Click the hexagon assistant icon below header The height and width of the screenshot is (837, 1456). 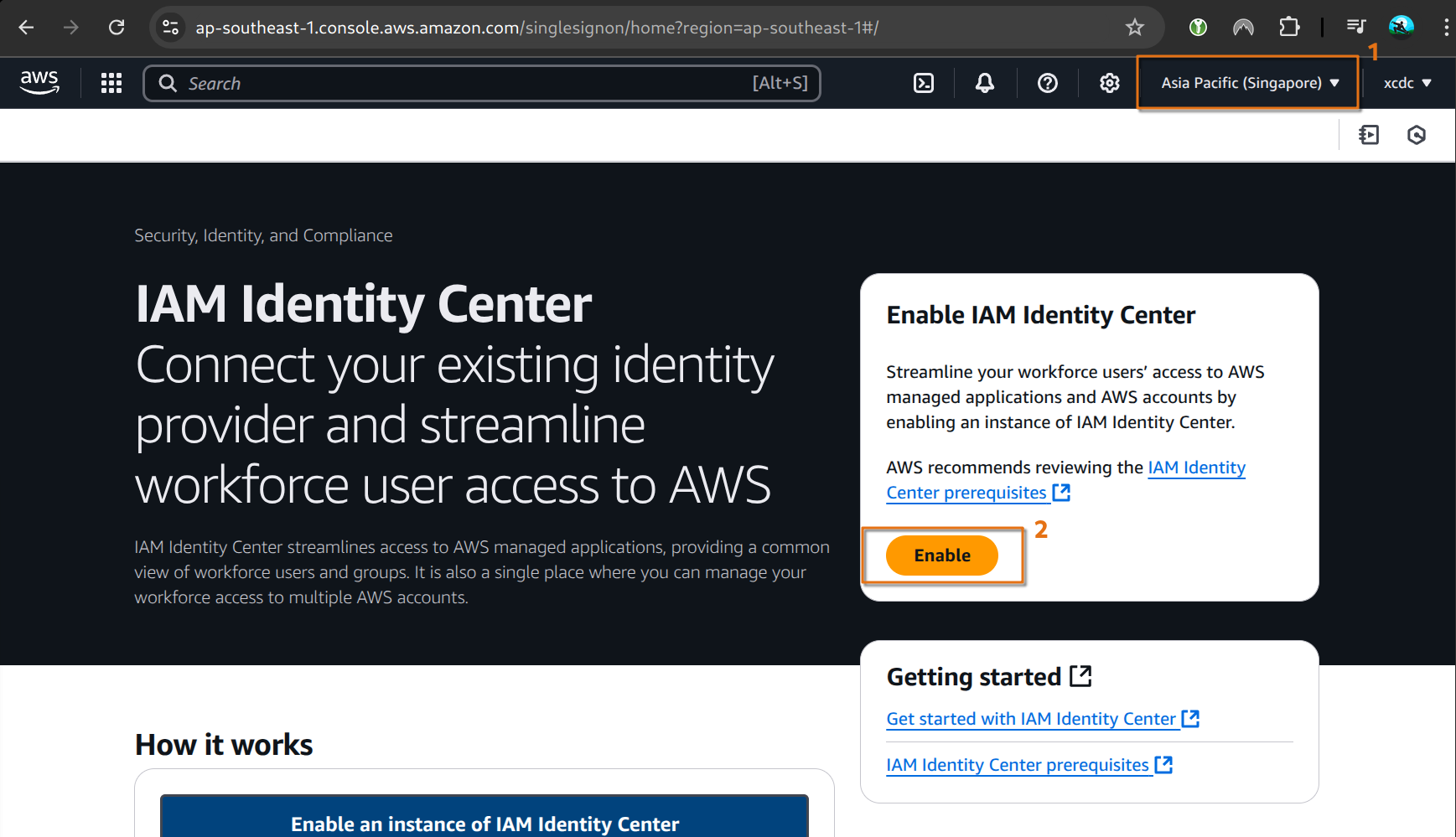point(1417,135)
